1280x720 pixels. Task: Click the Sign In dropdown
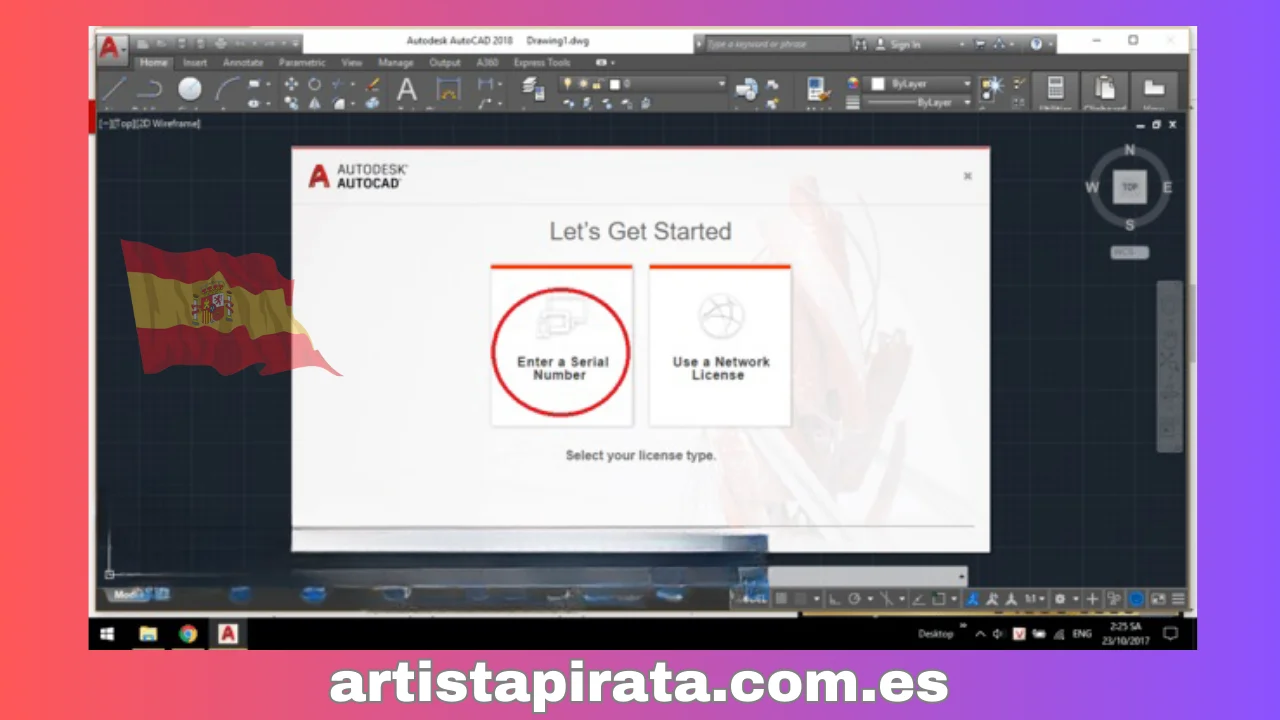coord(918,44)
